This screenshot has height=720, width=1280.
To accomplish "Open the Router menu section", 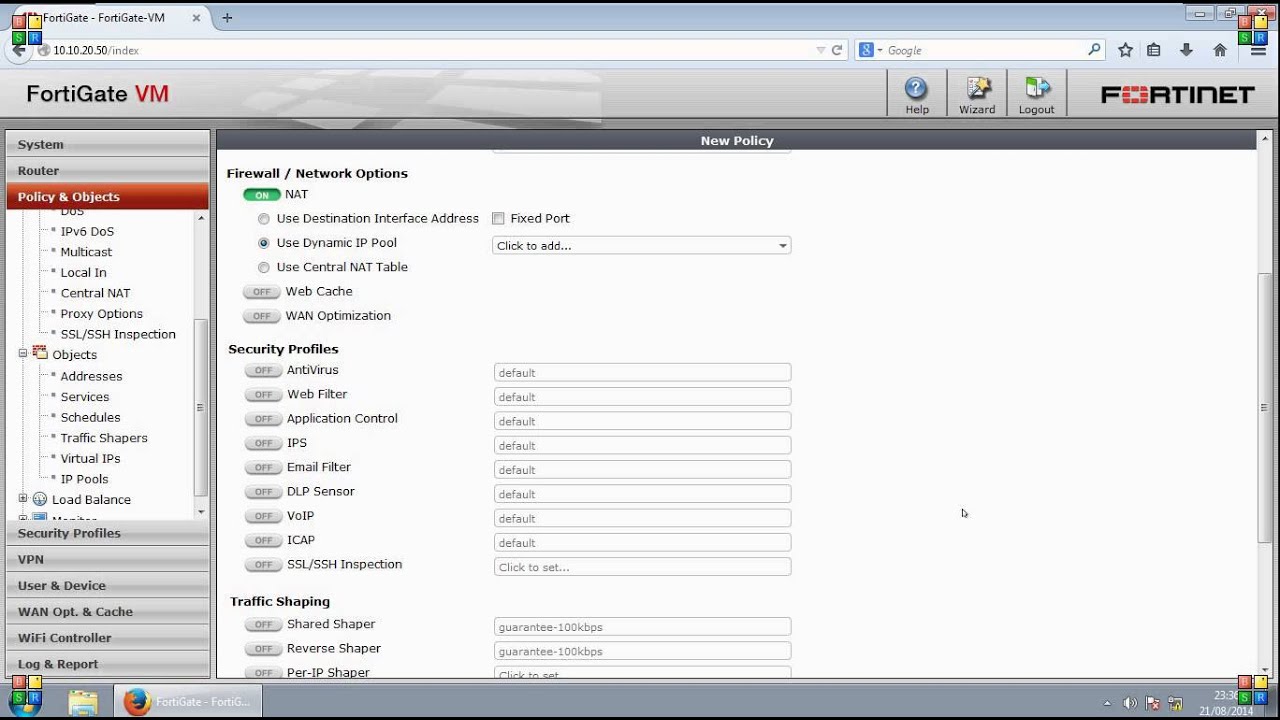I will click(x=108, y=170).
